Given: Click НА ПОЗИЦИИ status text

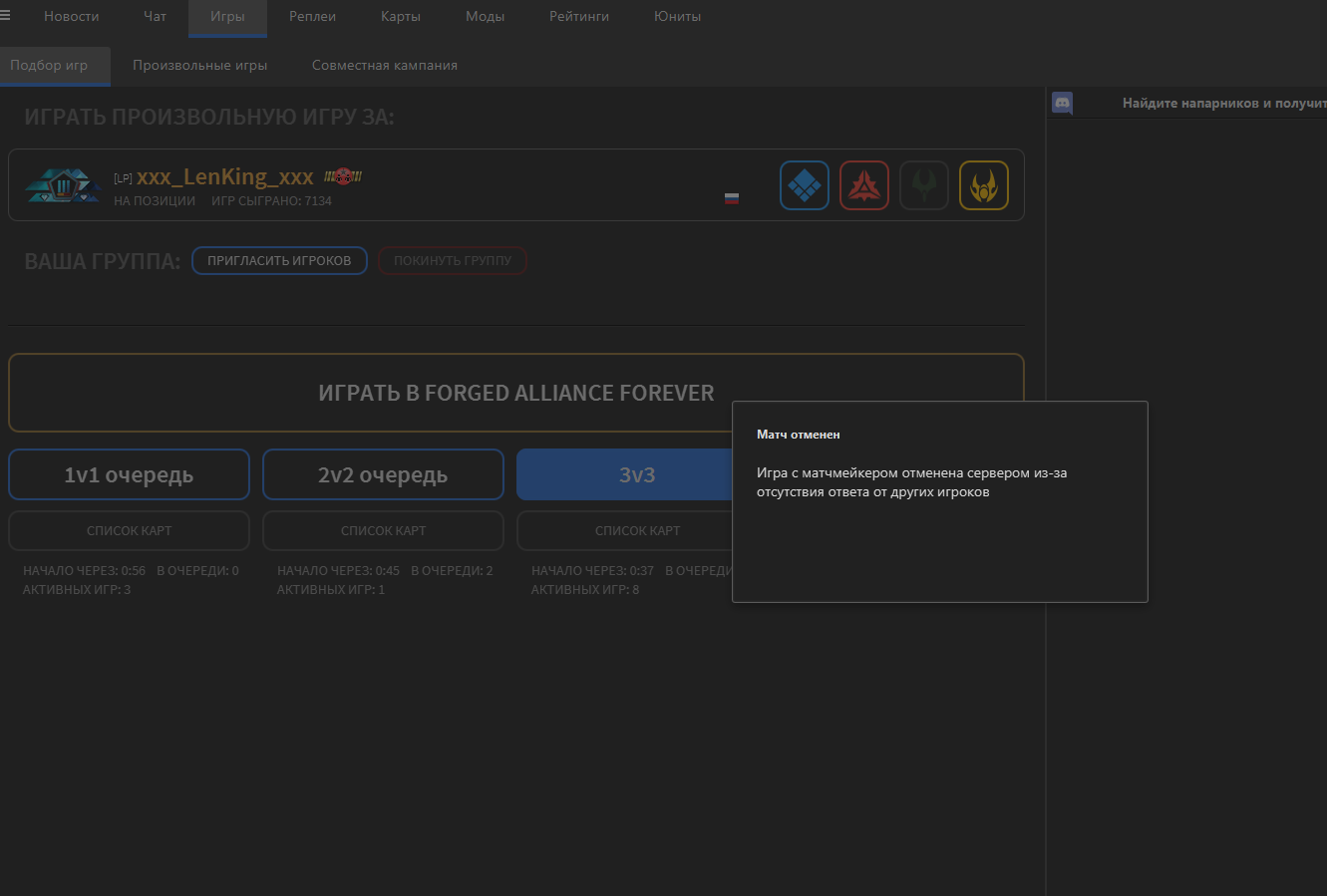Looking at the screenshot, I should coord(155,201).
